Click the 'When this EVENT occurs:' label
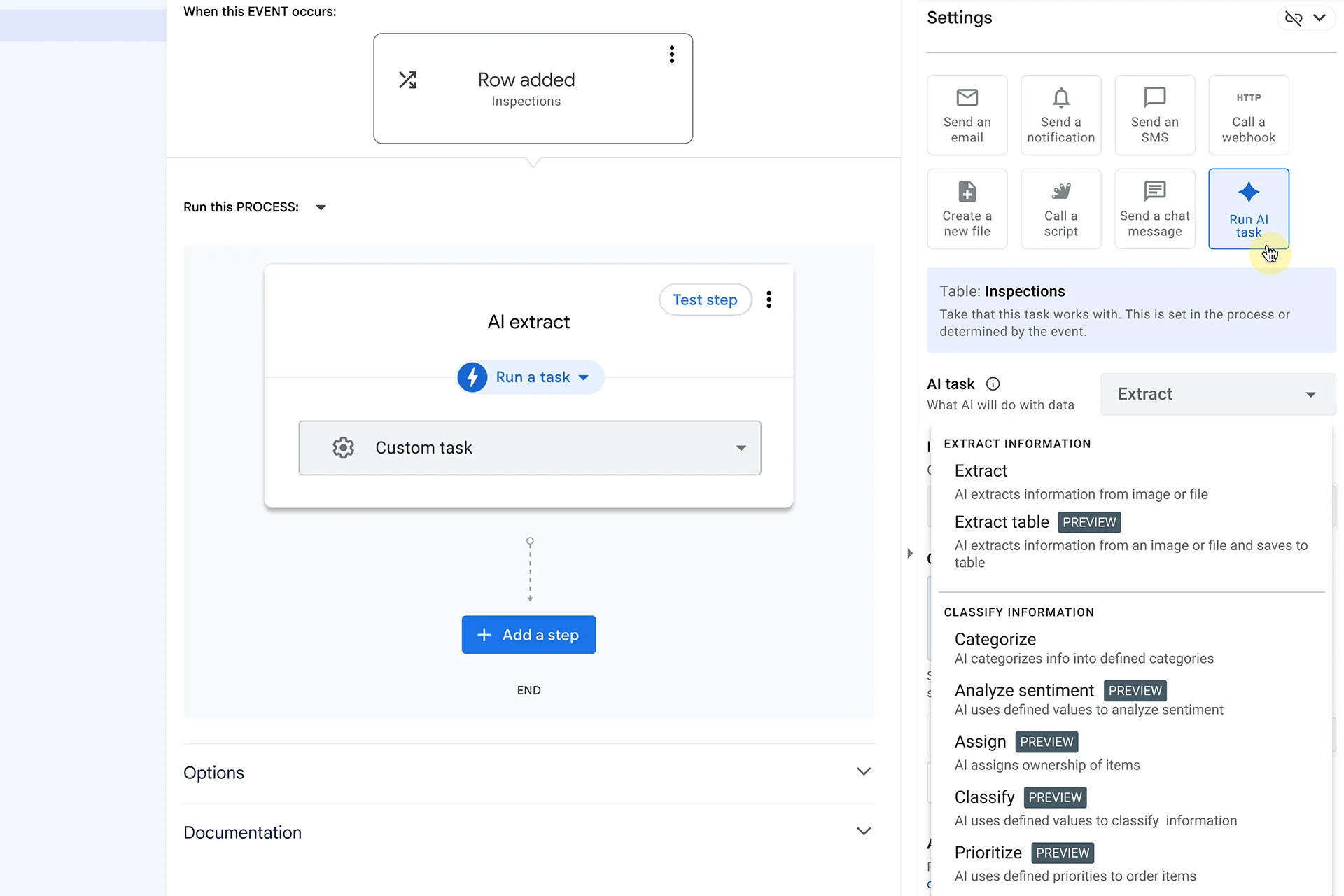Viewport: 1344px width, 896px height. 260,12
